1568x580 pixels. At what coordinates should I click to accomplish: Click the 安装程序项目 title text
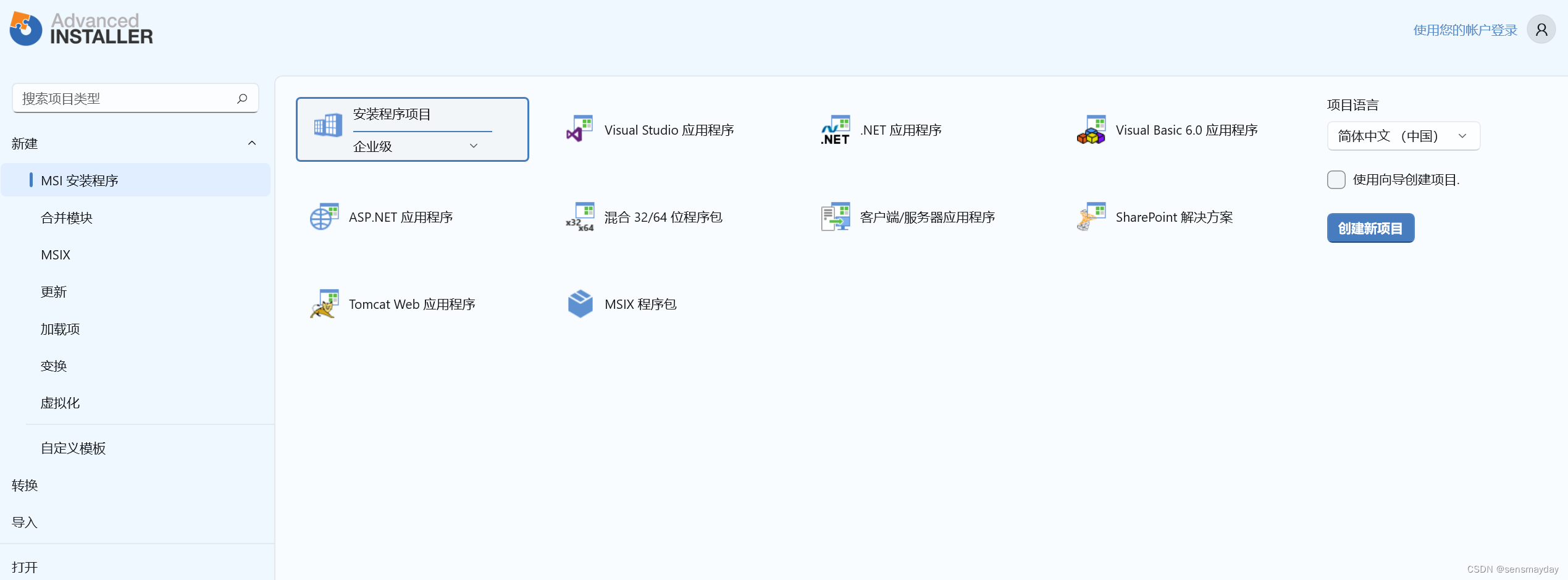(x=392, y=114)
